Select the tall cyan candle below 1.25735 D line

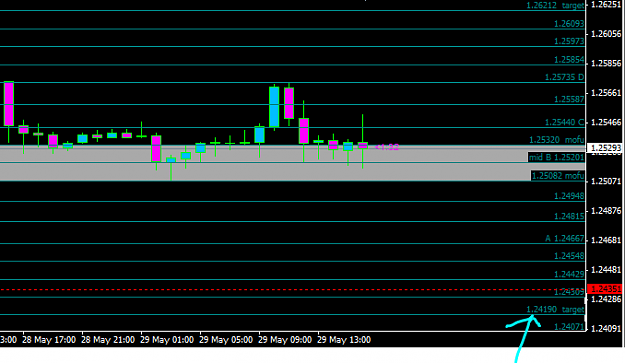pyautogui.click(x=274, y=107)
